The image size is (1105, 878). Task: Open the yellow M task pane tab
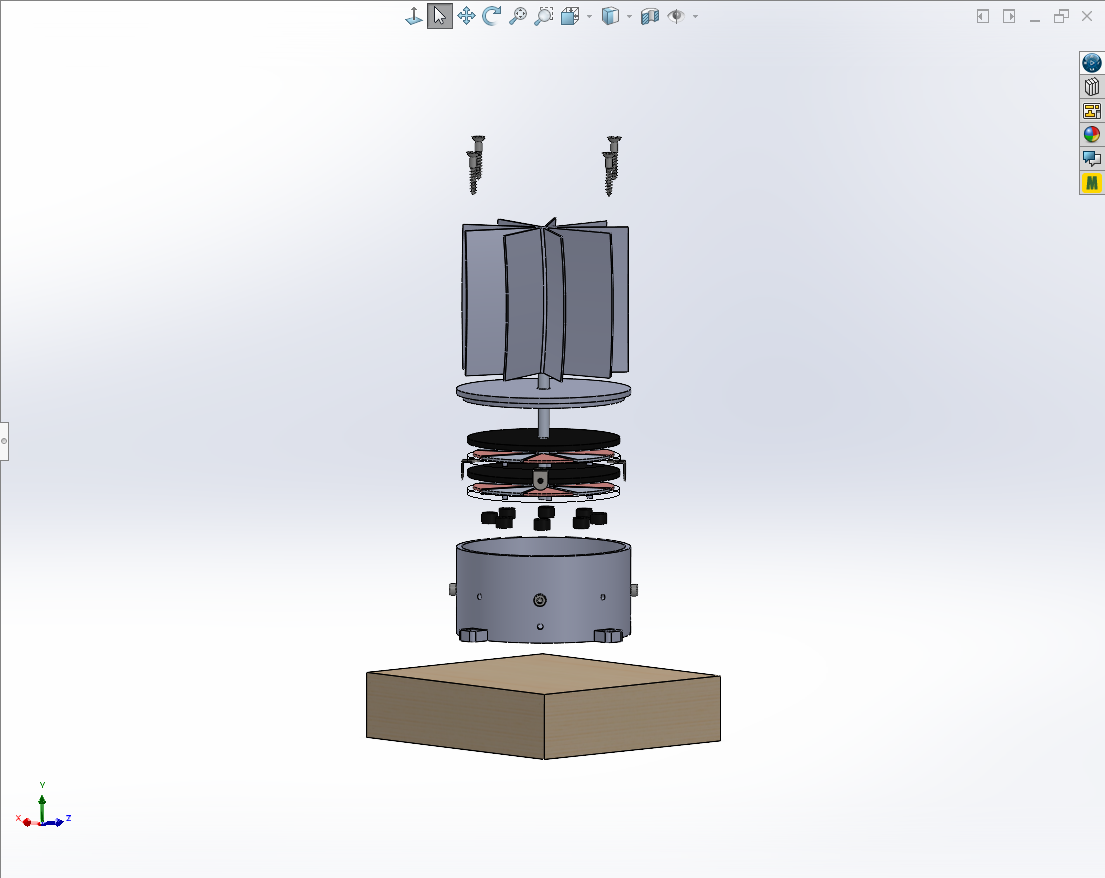coord(1091,183)
